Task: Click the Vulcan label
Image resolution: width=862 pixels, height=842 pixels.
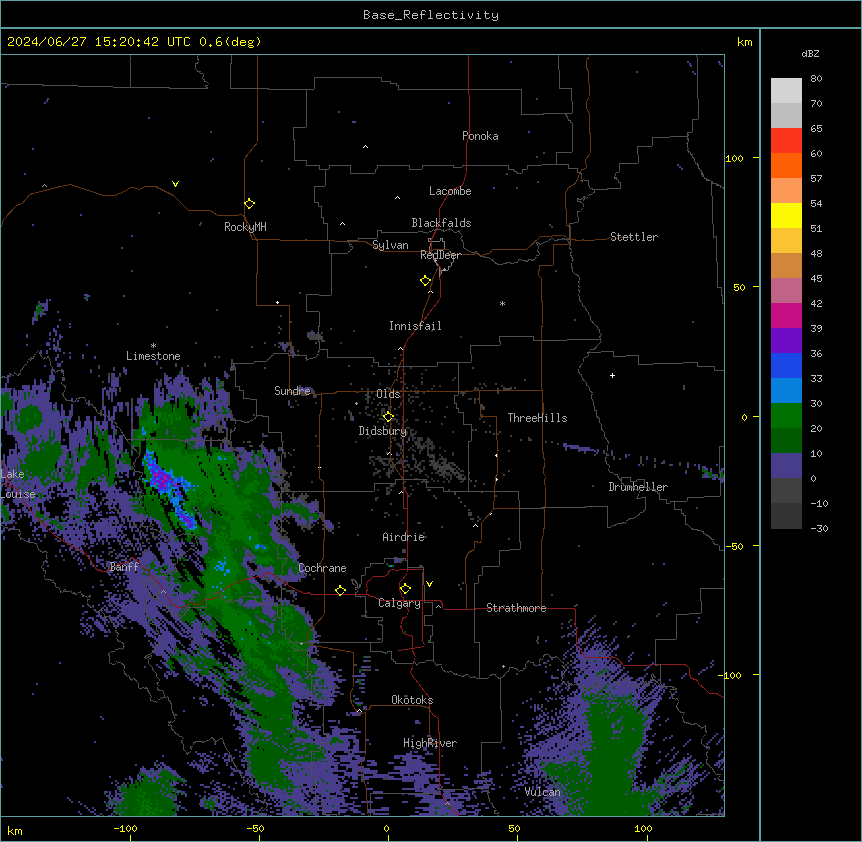Action: (x=543, y=792)
